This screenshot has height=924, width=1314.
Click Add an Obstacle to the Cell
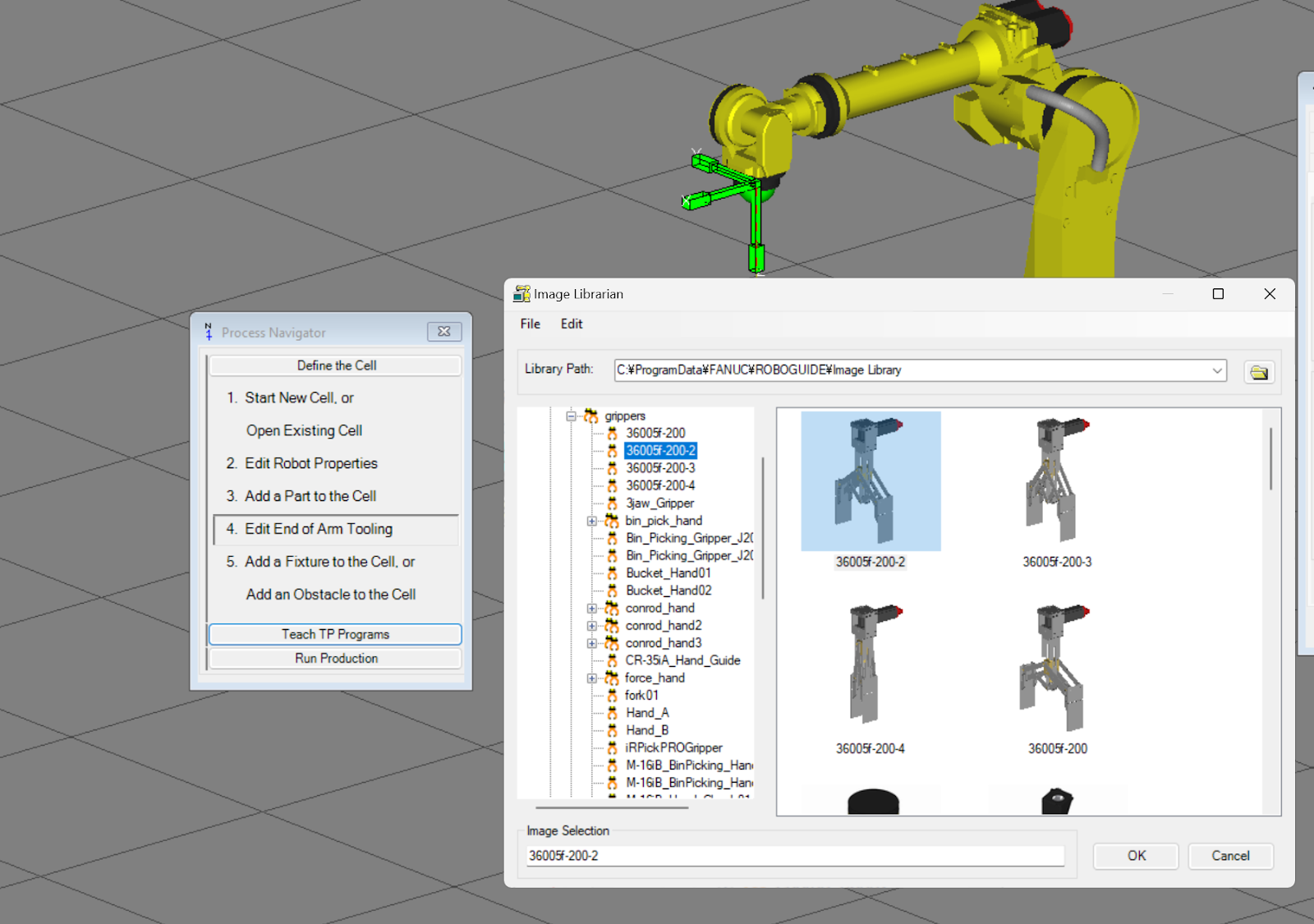(x=331, y=594)
